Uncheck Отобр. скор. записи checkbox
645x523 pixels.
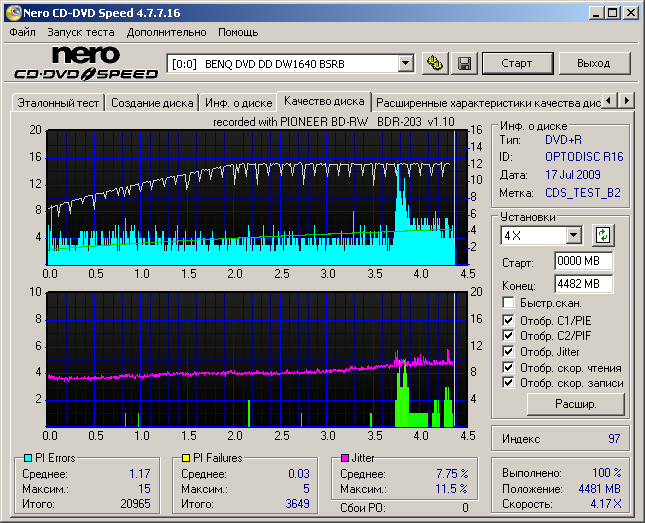coord(508,383)
